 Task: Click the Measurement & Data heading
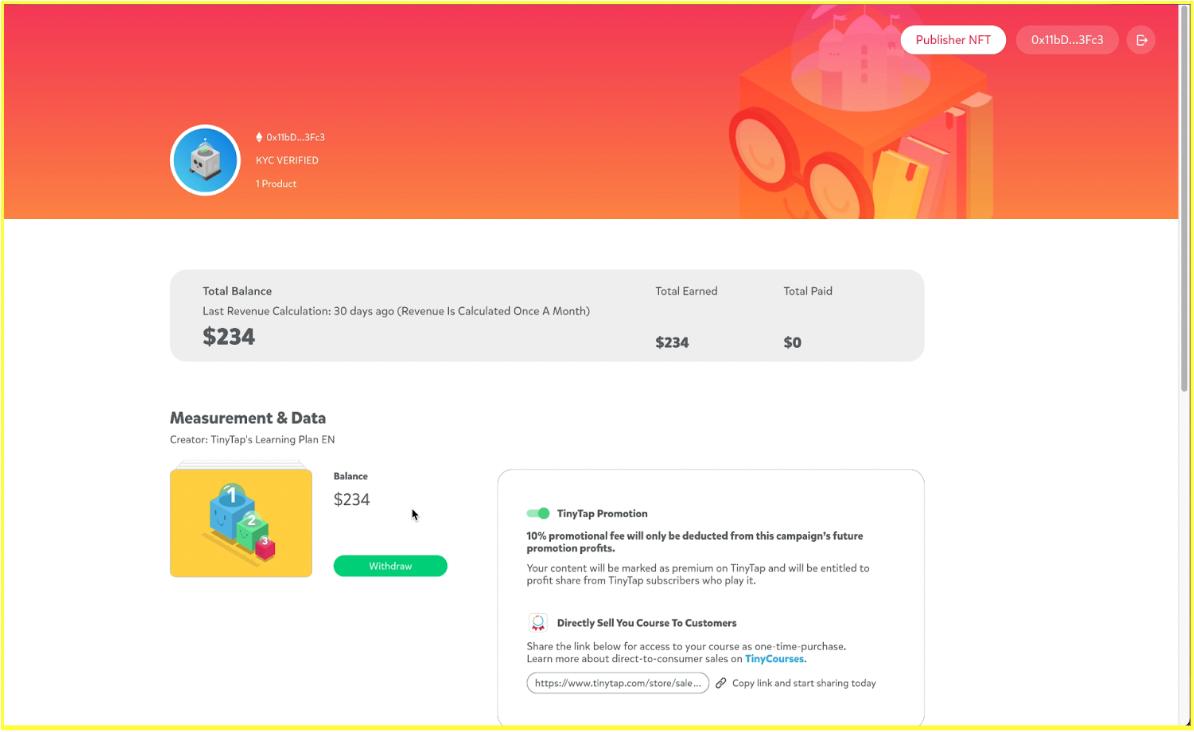[x=248, y=418]
